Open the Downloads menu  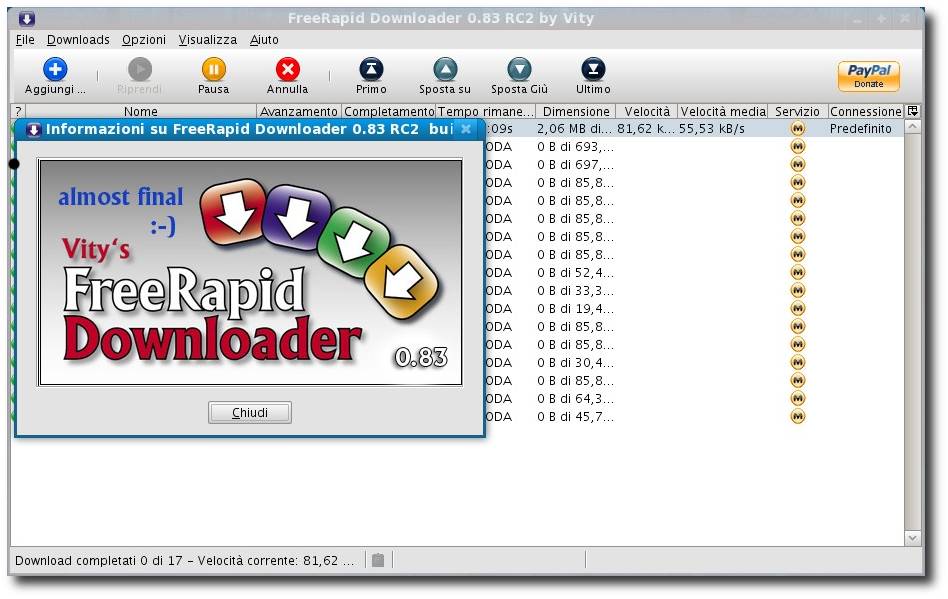coord(78,39)
